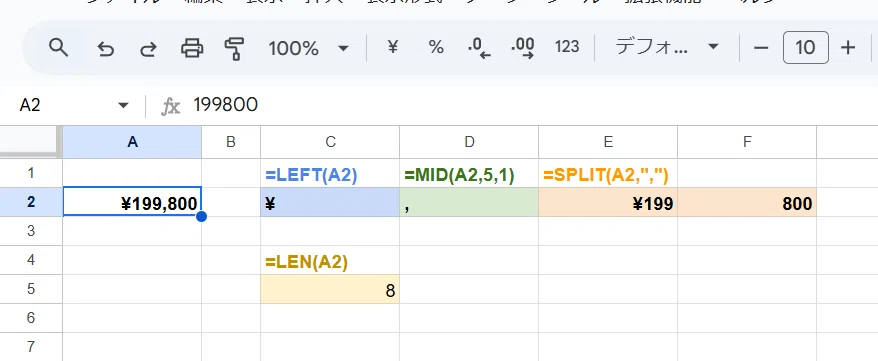Open the default font dropdown

(x=666, y=47)
